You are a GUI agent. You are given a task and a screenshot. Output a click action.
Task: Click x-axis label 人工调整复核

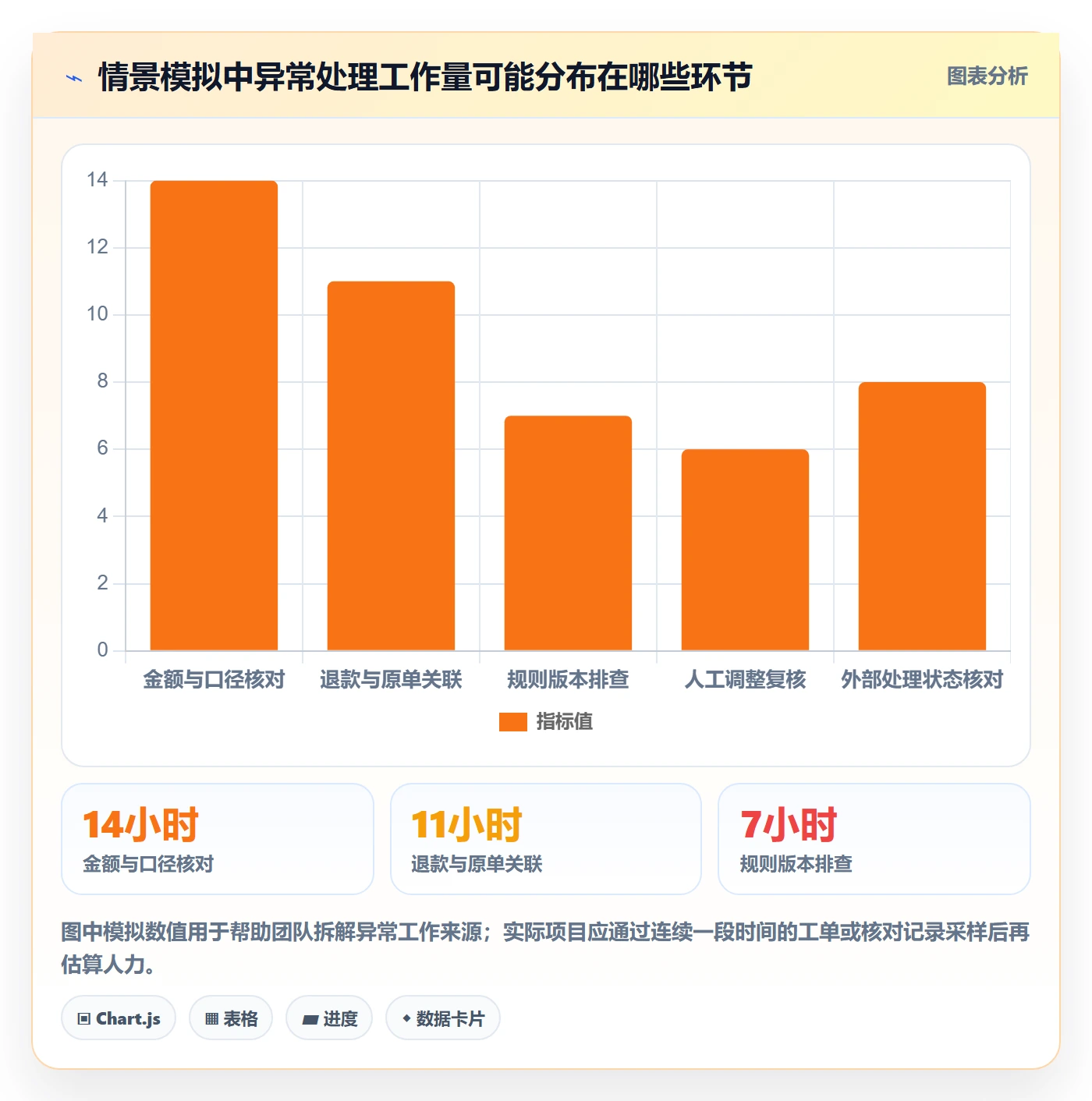tap(745, 680)
